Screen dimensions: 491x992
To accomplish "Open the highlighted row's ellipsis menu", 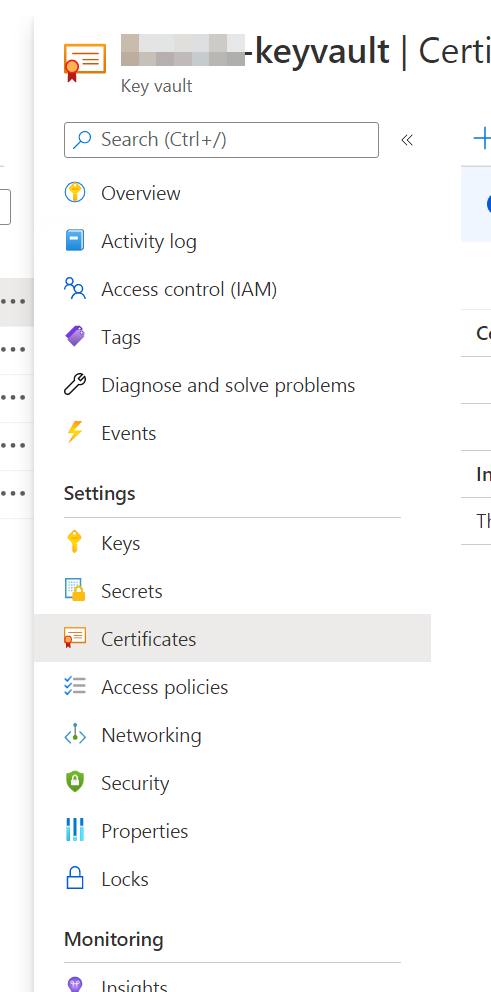I will pos(13,302).
